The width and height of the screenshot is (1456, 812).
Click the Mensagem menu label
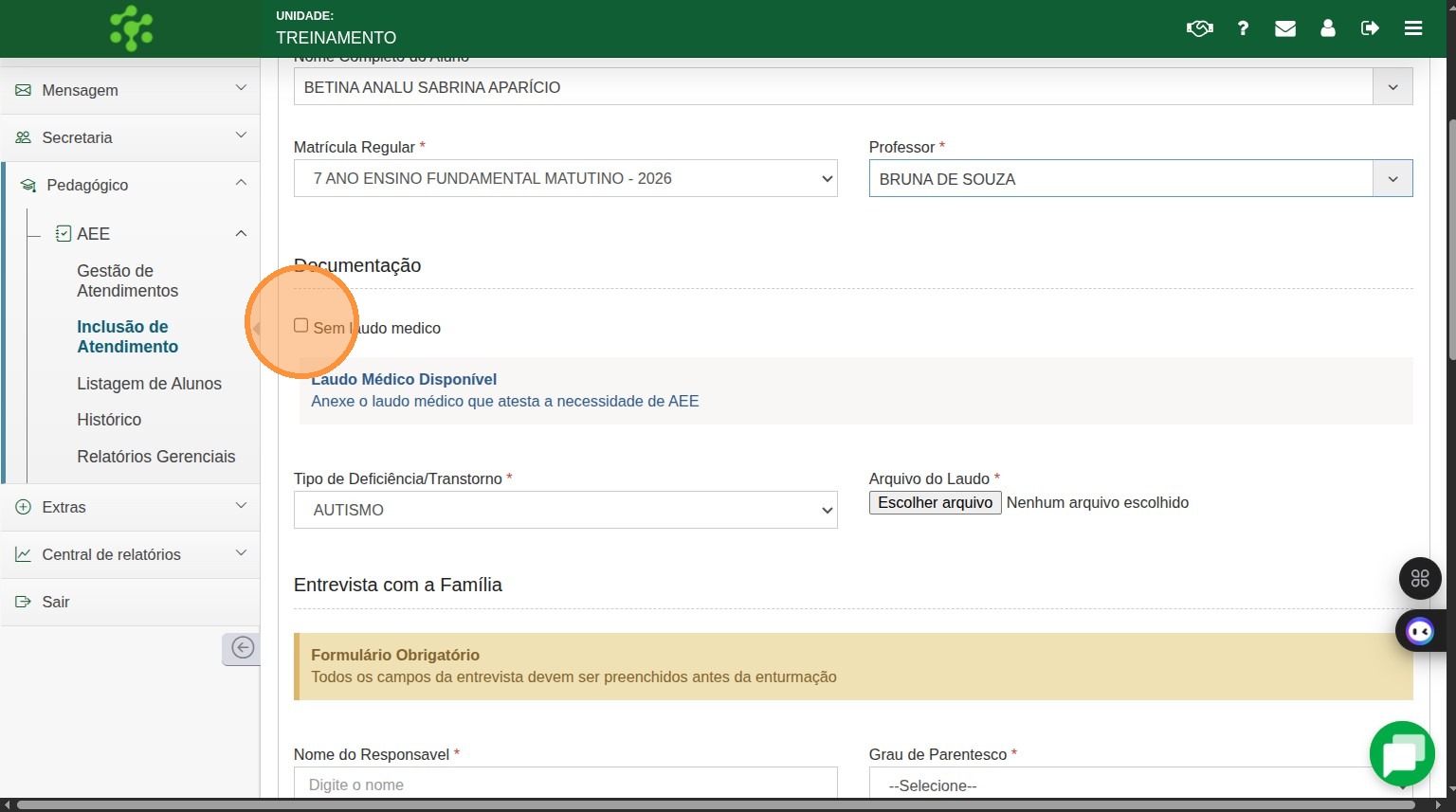(x=81, y=90)
